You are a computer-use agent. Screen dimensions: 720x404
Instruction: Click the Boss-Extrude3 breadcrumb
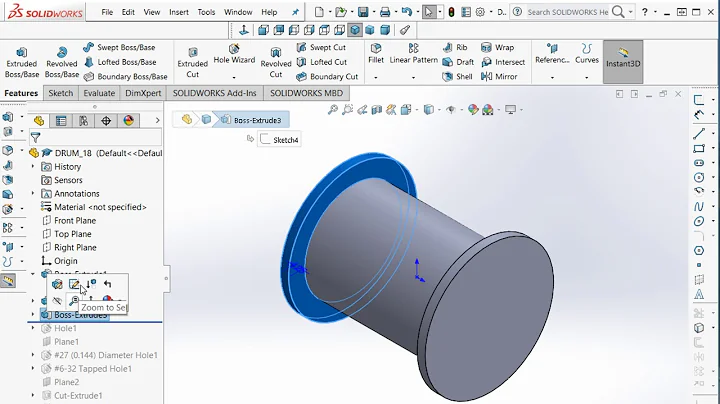point(252,120)
